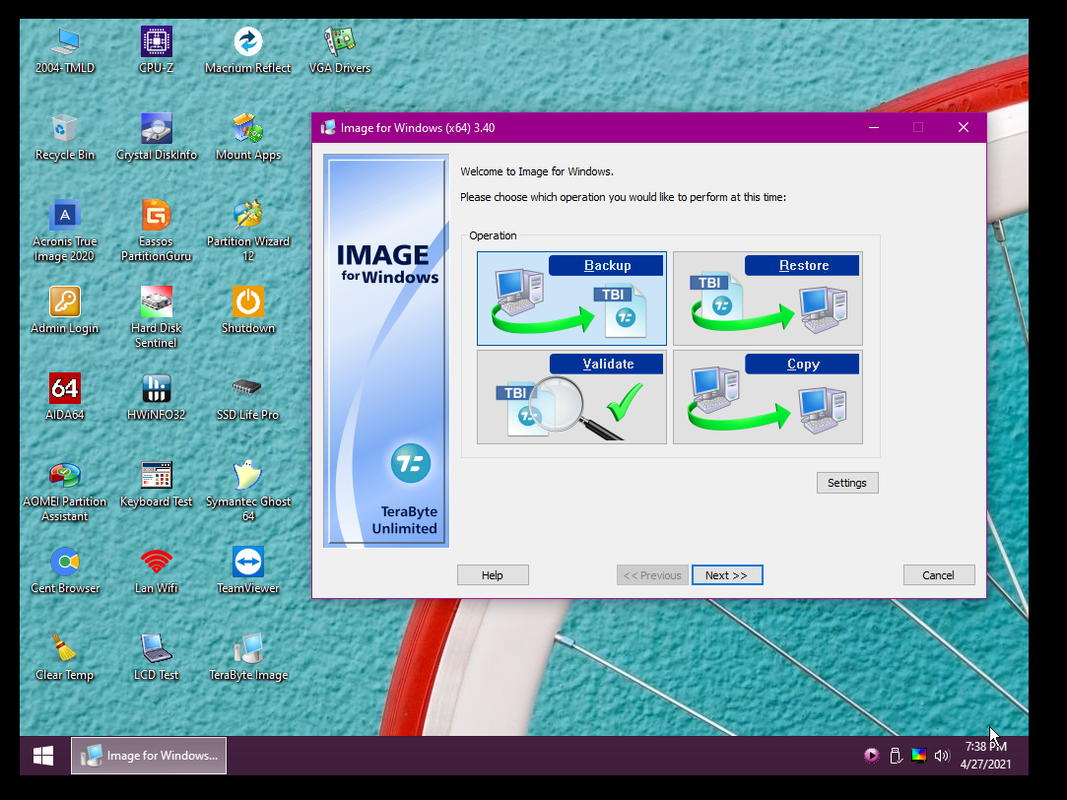Open the Windows Start menu
1067x800 pixels.
tap(44, 756)
